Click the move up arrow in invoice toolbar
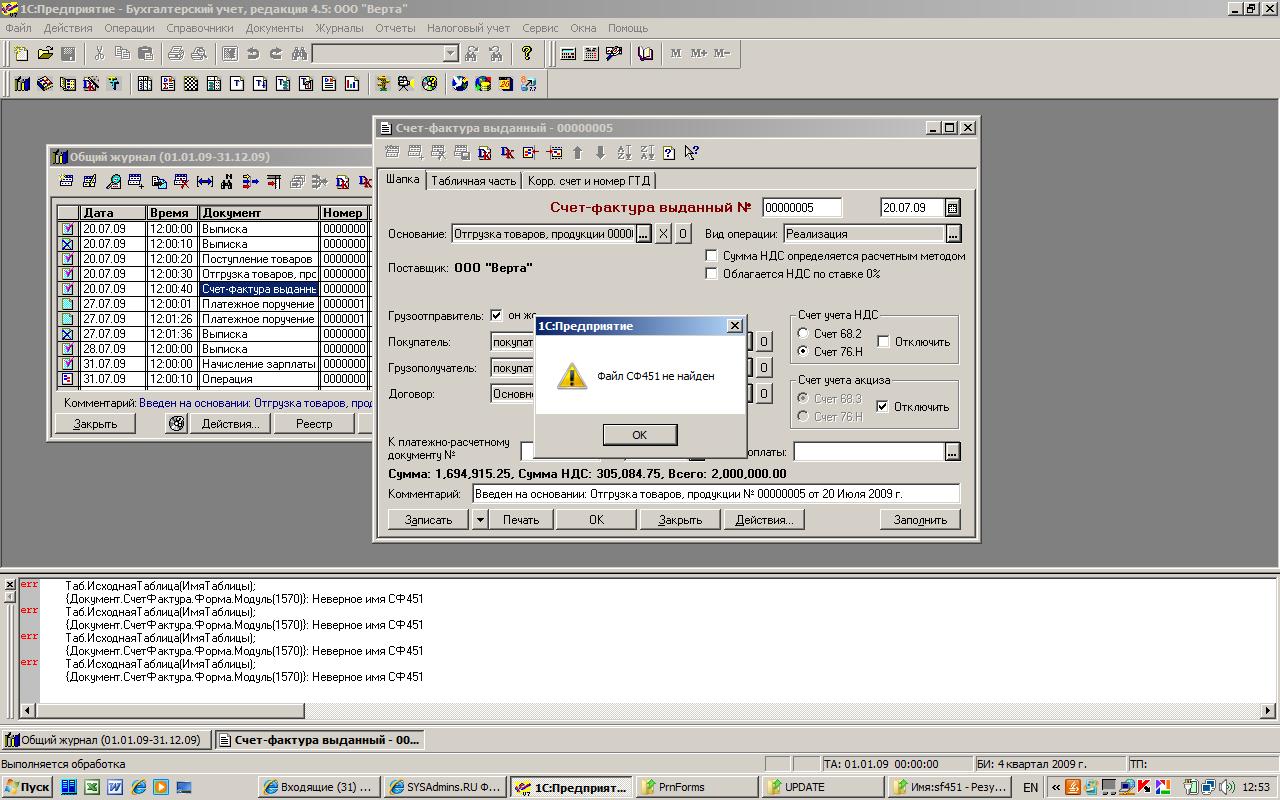Image resolution: width=1280 pixels, height=800 pixels. (x=577, y=153)
